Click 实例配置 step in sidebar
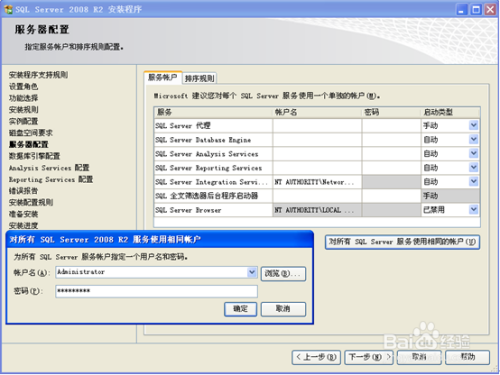The height and width of the screenshot is (375, 500). point(23,121)
